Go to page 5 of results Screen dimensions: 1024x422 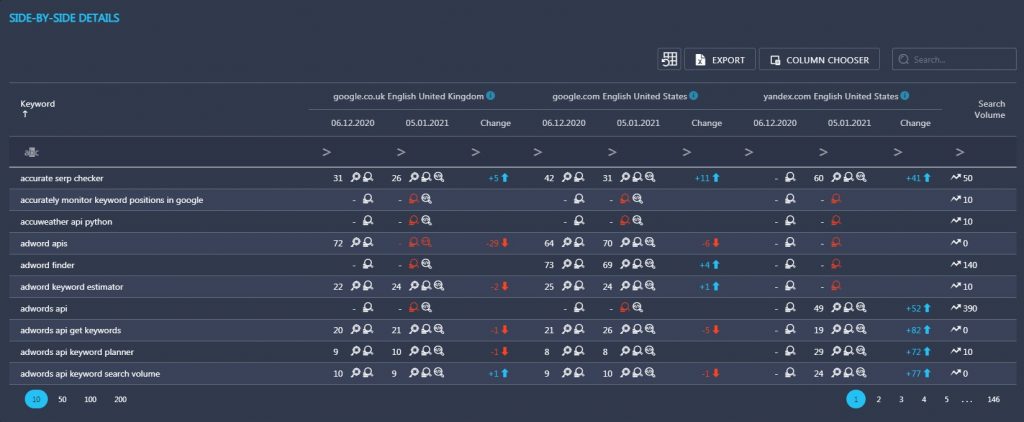[946, 399]
